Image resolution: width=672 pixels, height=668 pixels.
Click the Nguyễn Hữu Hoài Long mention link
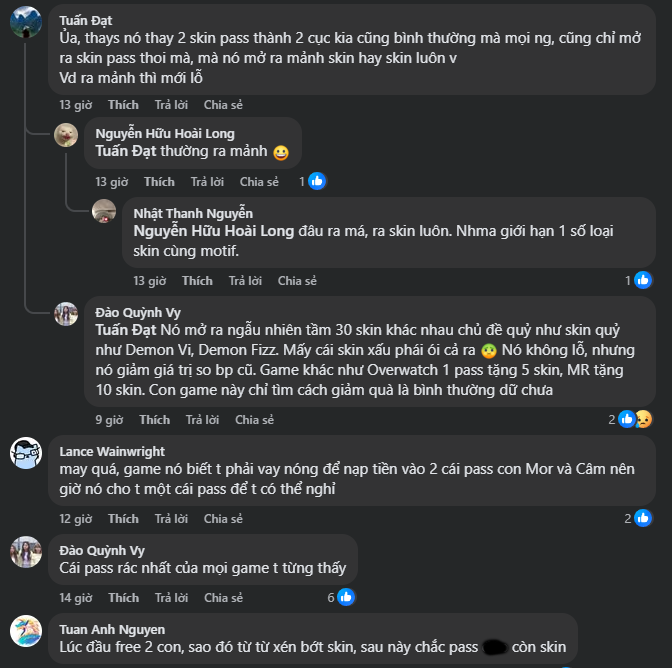(214, 231)
